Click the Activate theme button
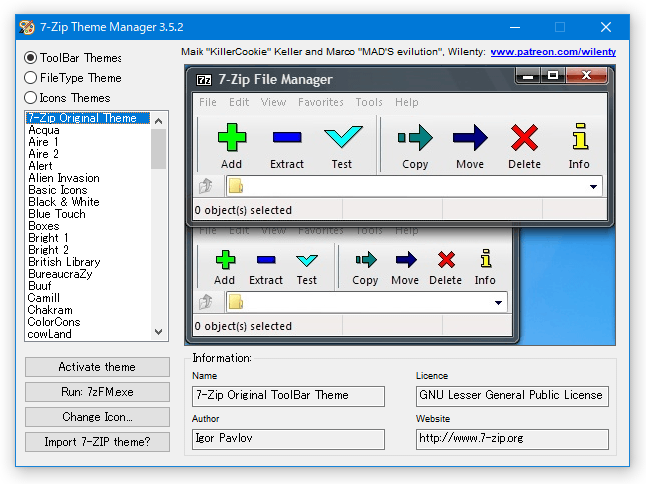 pos(97,367)
